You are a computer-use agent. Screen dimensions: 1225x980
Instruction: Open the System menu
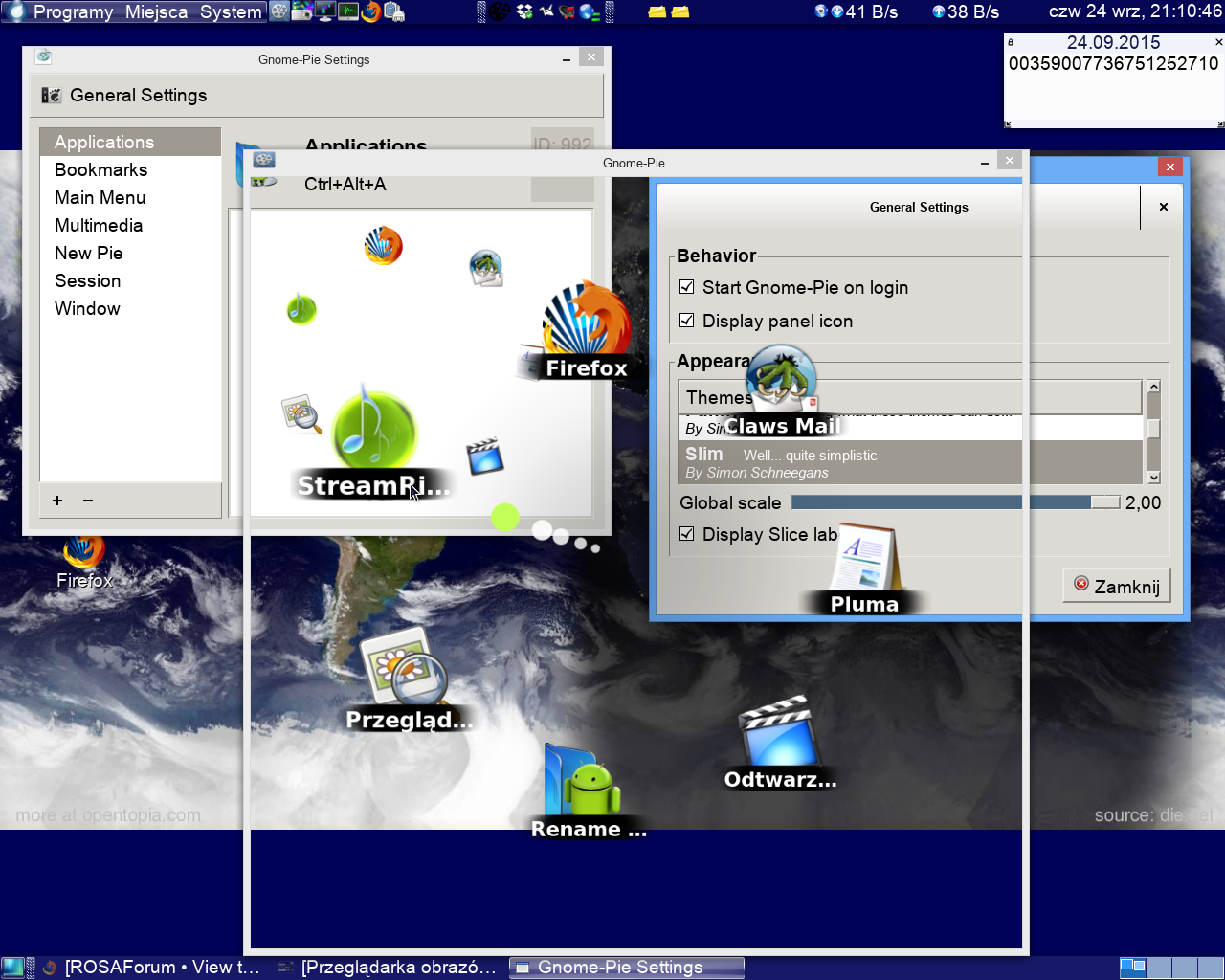pyautogui.click(x=231, y=11)
